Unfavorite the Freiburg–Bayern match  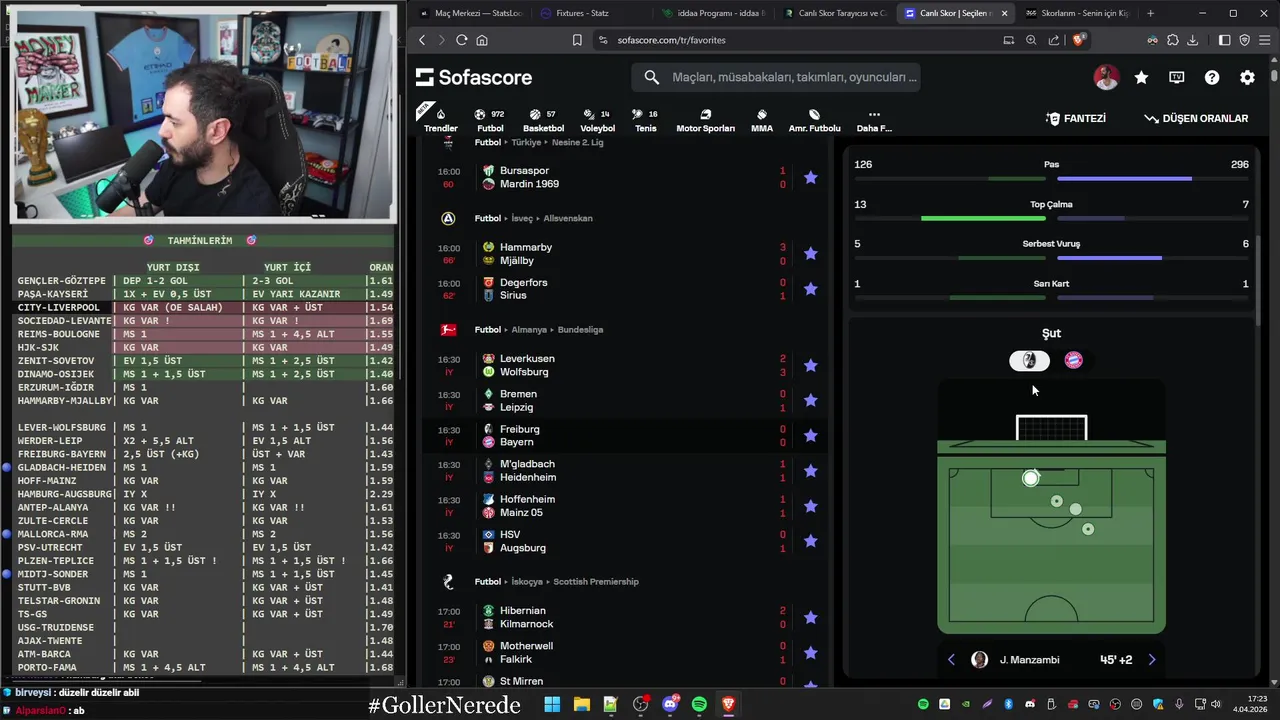(810, 435)
